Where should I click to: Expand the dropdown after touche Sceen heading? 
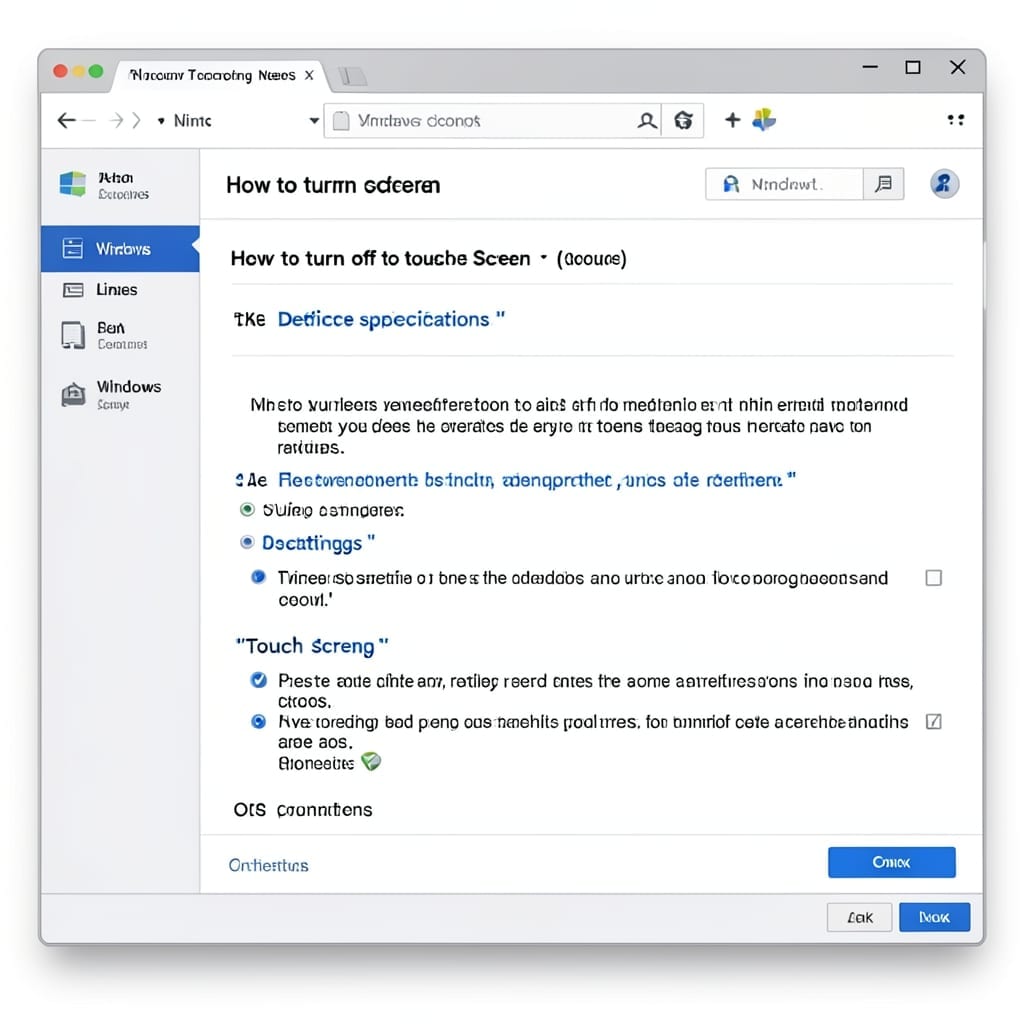pyautogui.click(x=543, y=258)
